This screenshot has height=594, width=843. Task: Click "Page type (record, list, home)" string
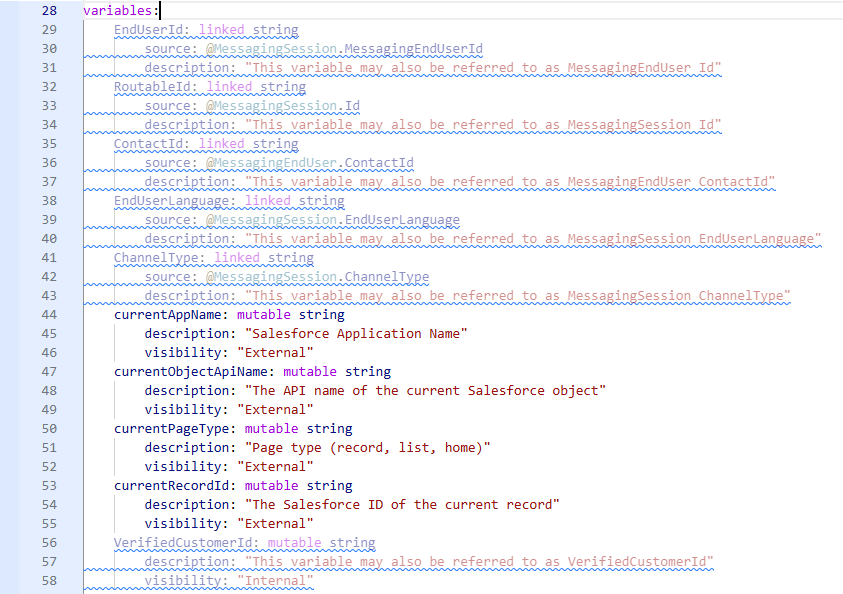[x=368, y=448]
